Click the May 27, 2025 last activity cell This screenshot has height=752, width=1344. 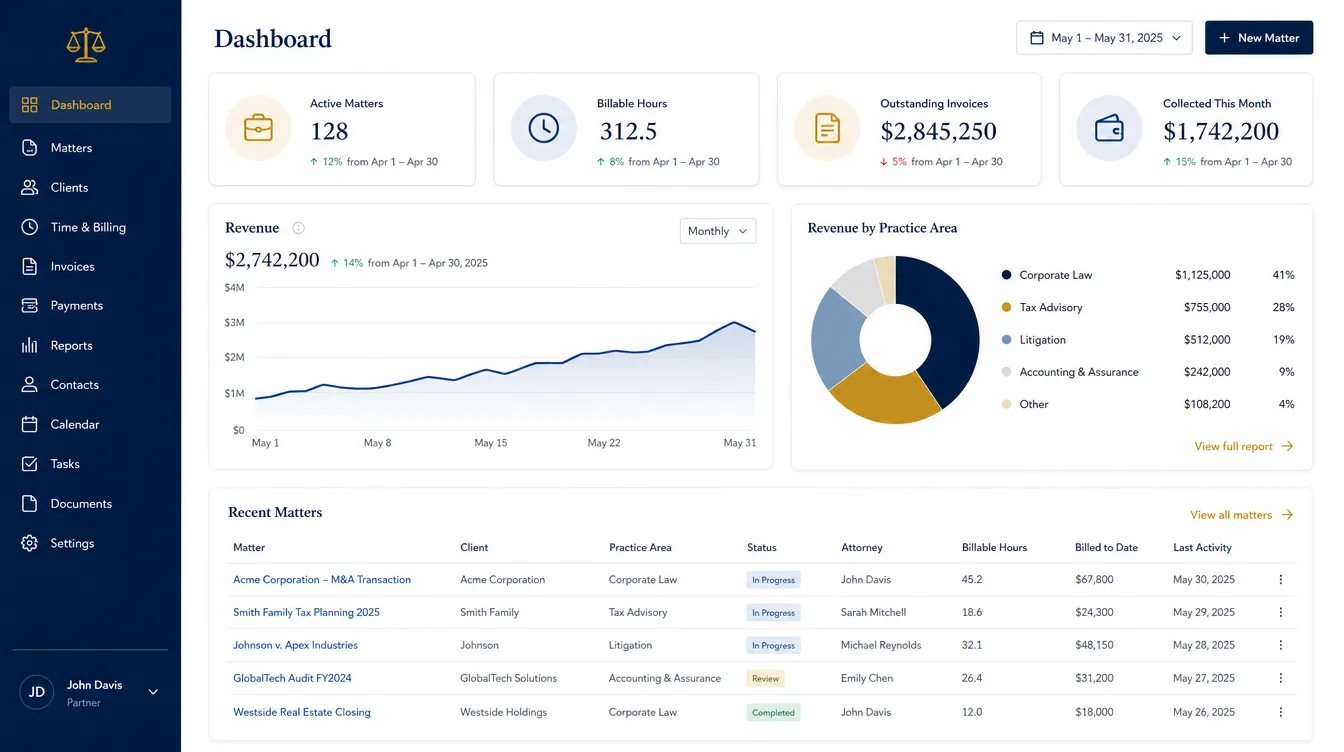(x=1204, y=678)
